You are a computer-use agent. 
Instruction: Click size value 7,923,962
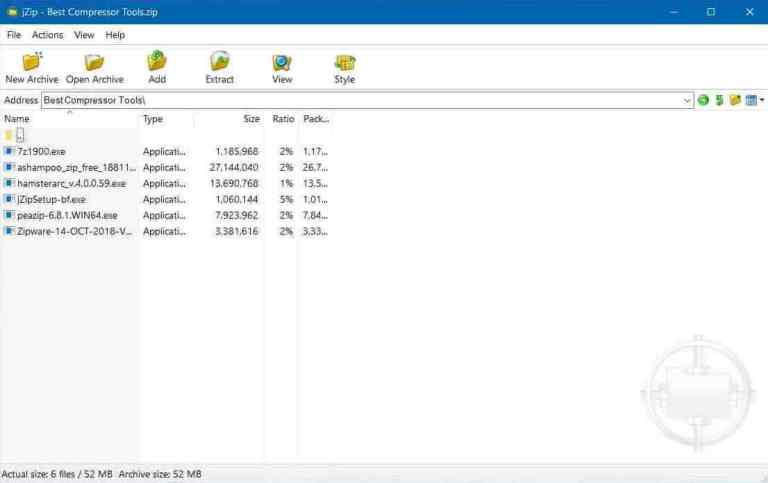click(237, 216)
